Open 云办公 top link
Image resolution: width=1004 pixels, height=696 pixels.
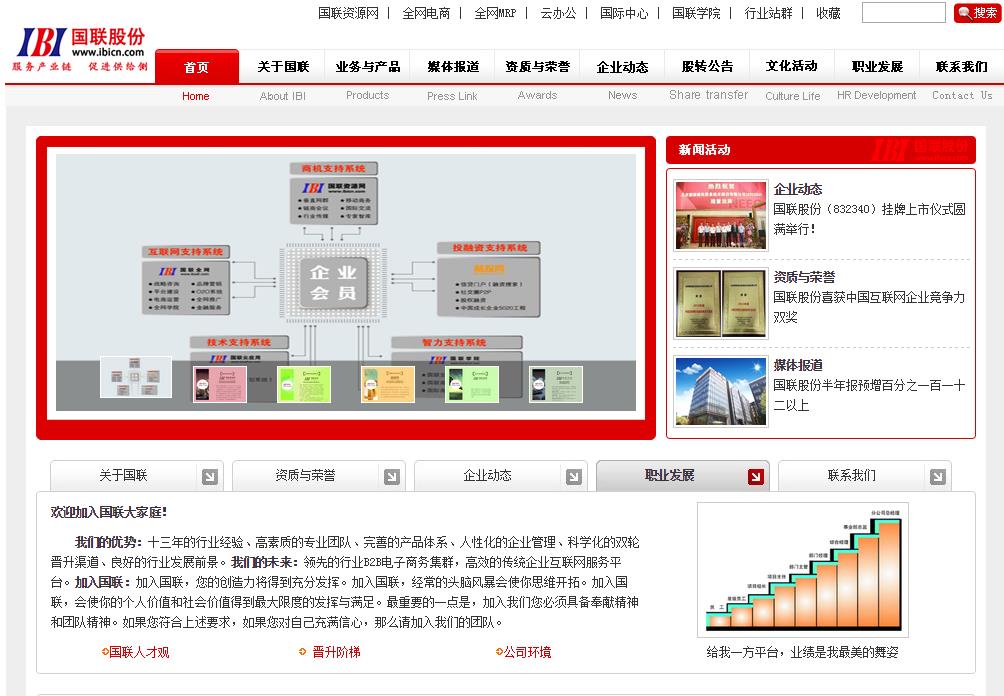[558, 13]
